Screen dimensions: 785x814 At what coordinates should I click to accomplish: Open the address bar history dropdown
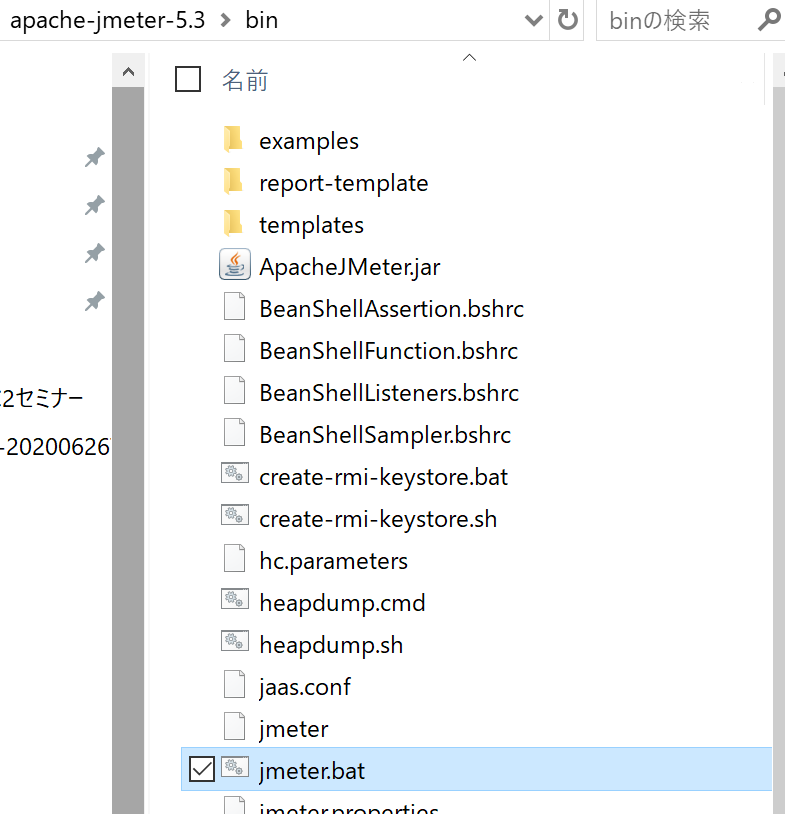(534, 21)
